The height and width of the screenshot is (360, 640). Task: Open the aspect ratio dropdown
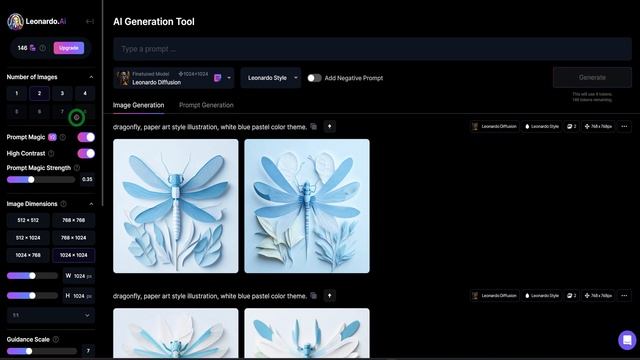coord(51,315)
